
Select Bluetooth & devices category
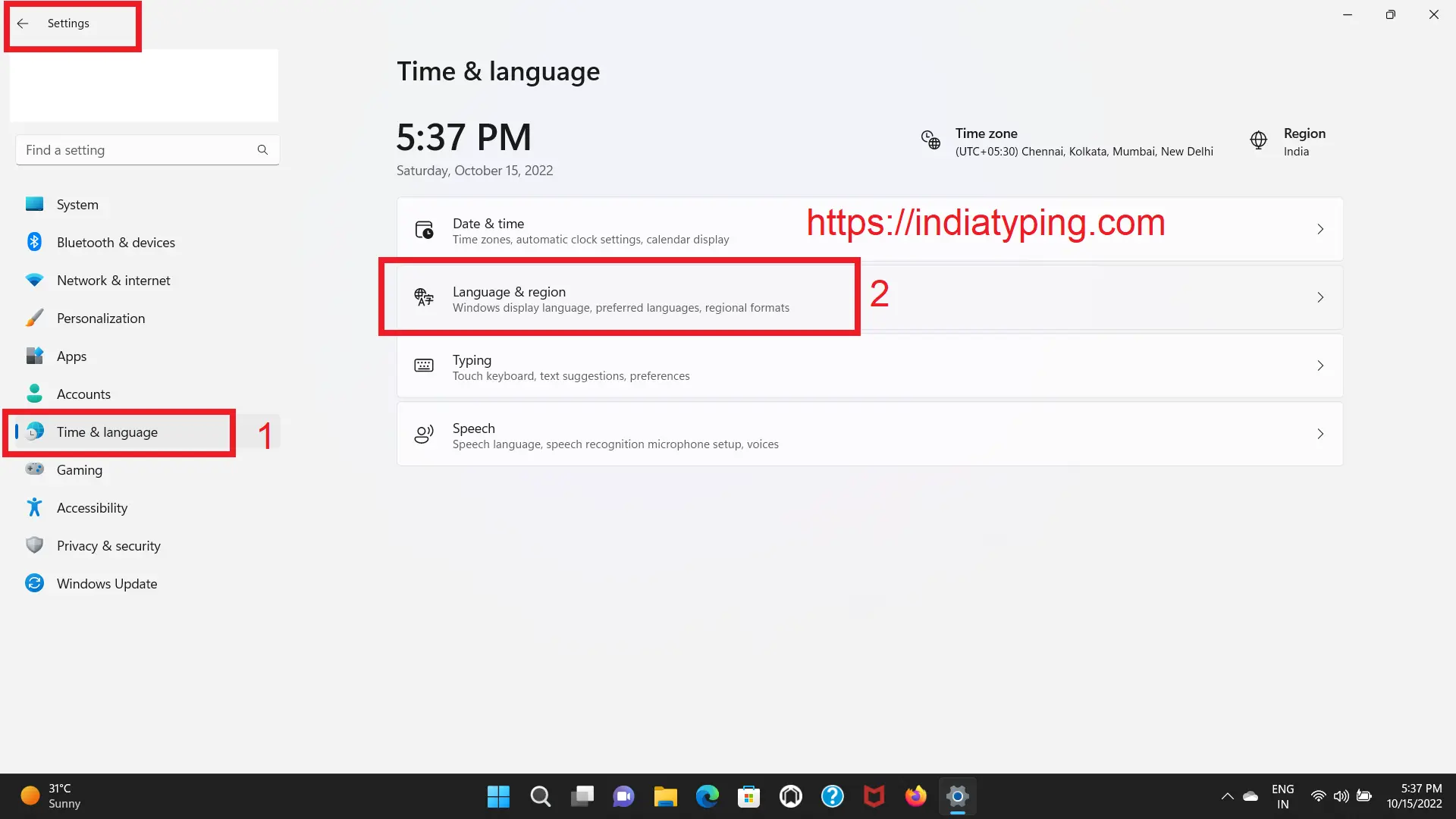(147, 242)
